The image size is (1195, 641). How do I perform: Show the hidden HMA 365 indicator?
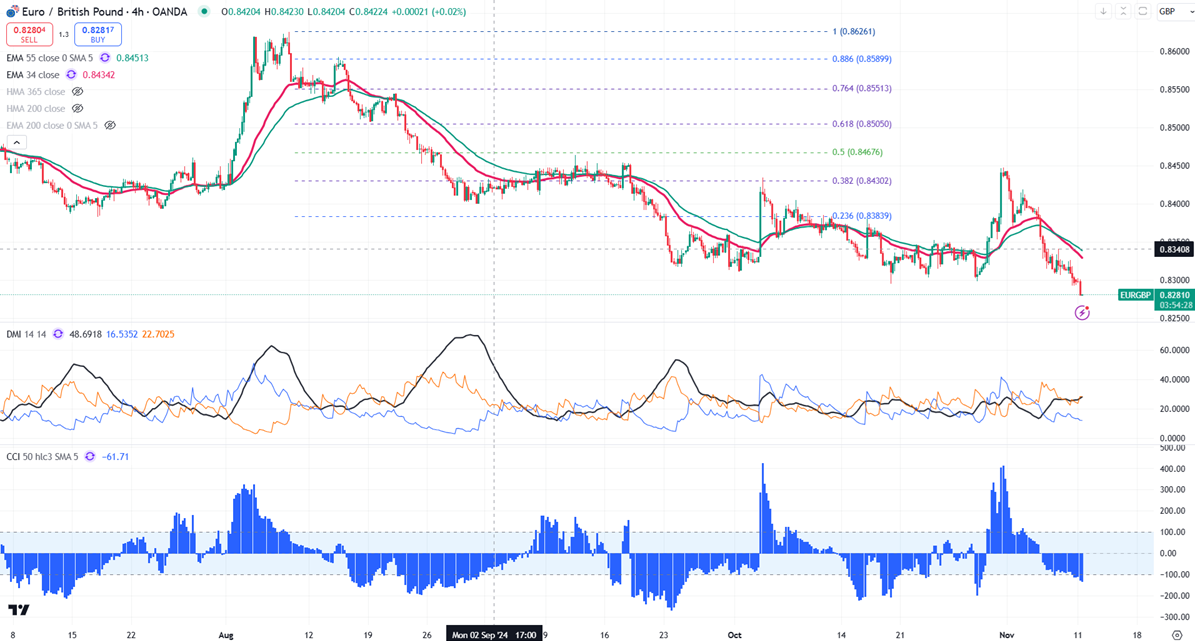click(78, 91)
